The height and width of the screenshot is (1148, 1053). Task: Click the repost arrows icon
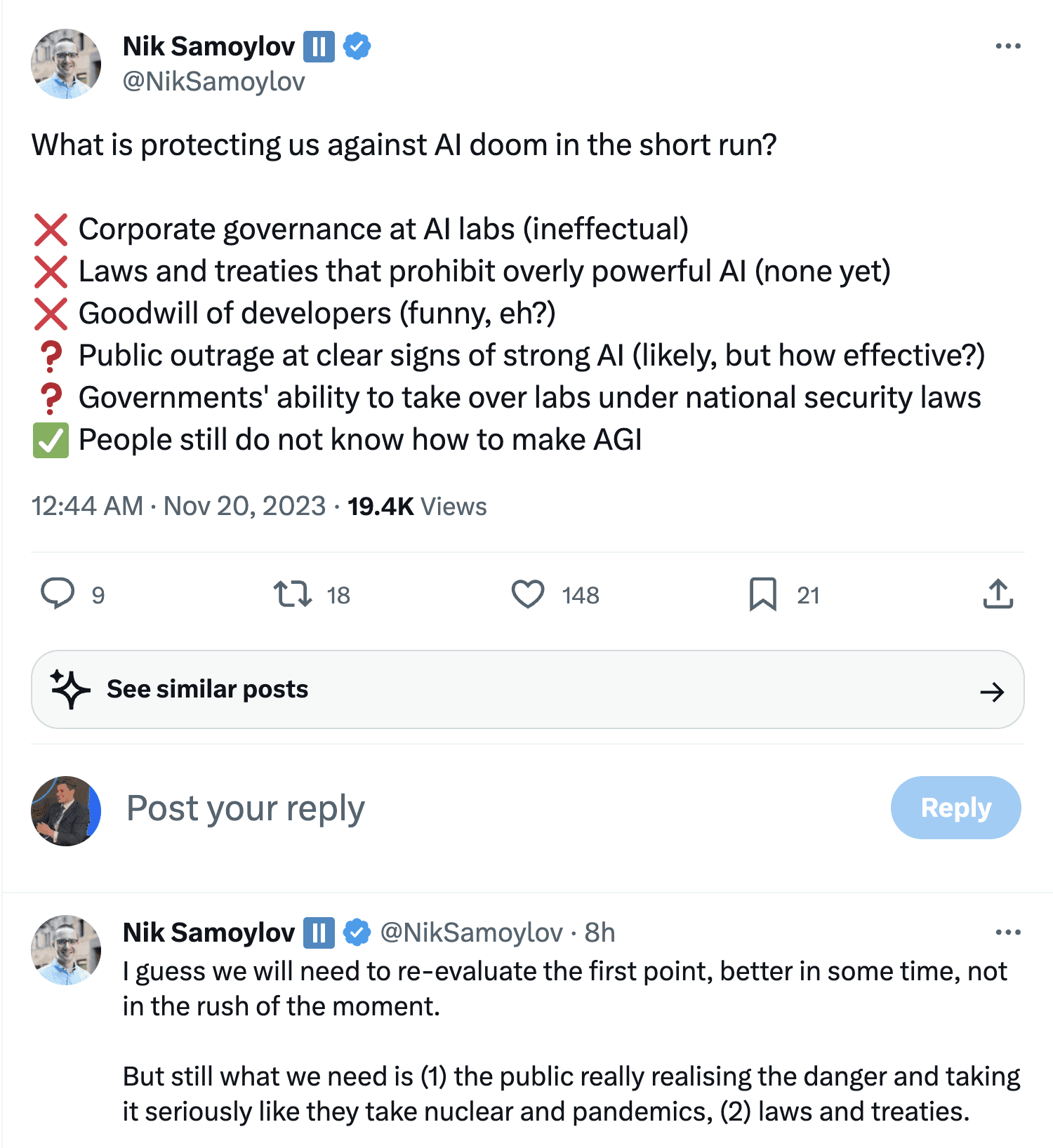pyautogui.click(x=293, y=594)
